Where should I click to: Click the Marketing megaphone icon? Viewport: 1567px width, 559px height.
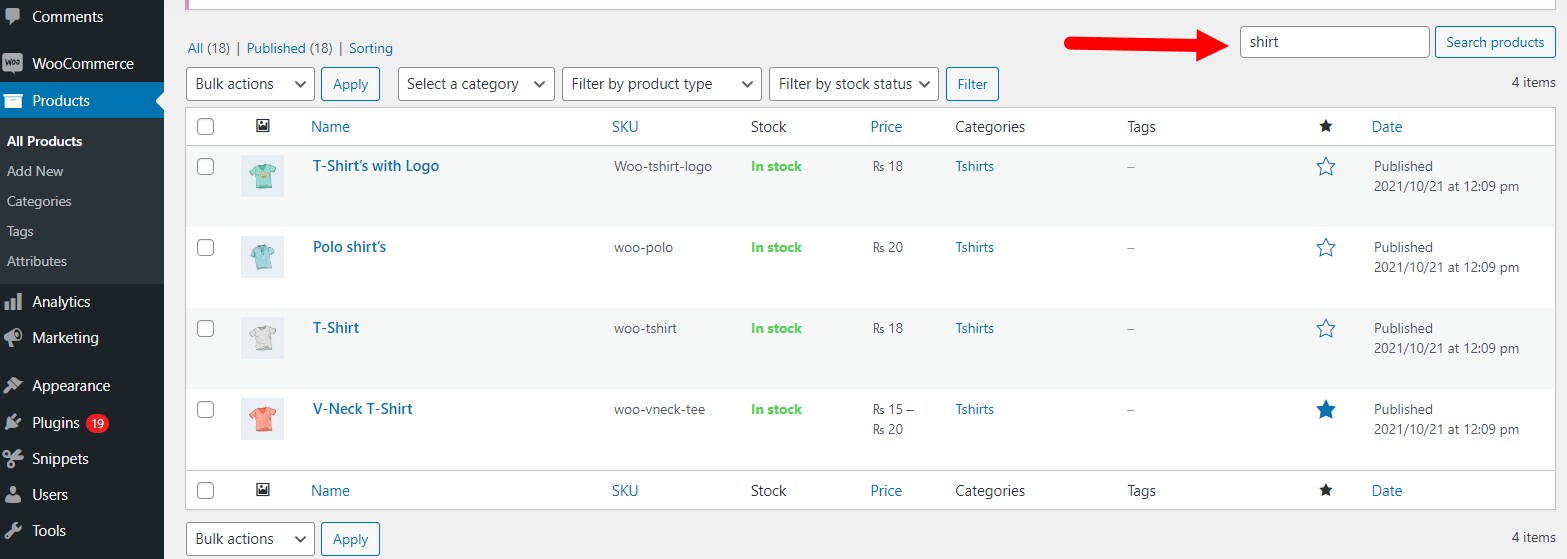(13, 338)
